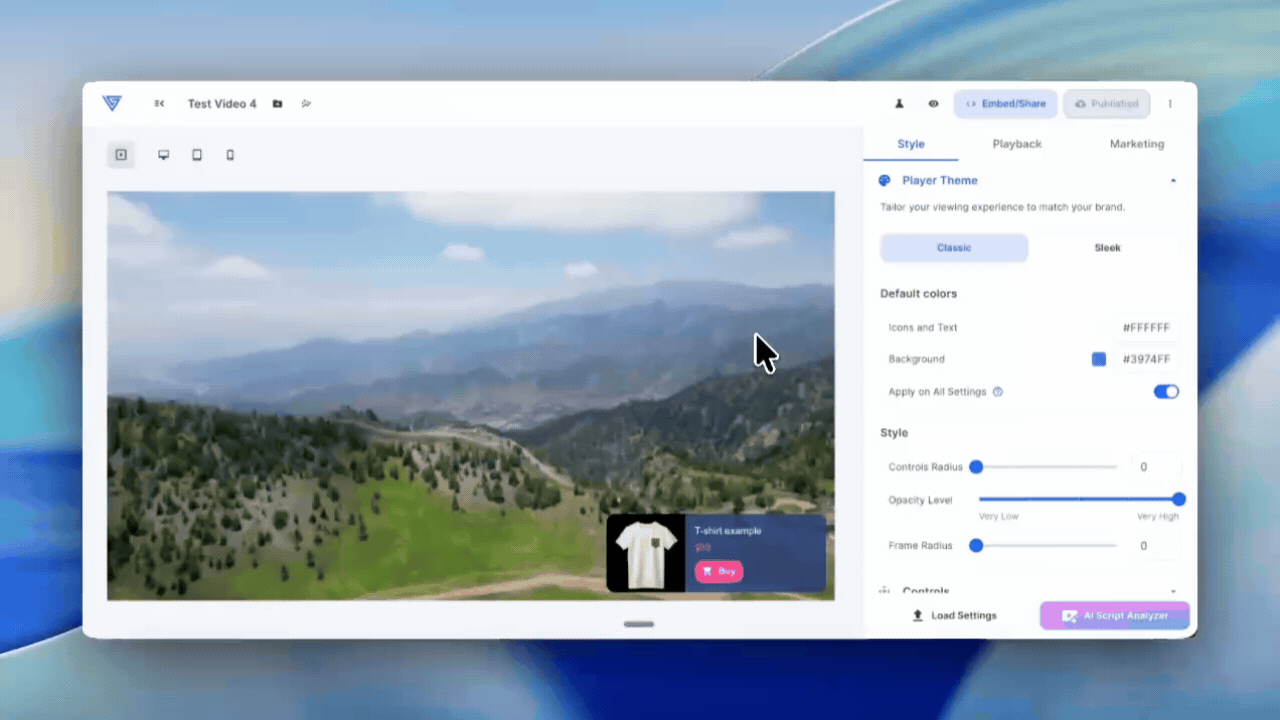Open the Style tab
1280x720 pixels.
point(911,144)
